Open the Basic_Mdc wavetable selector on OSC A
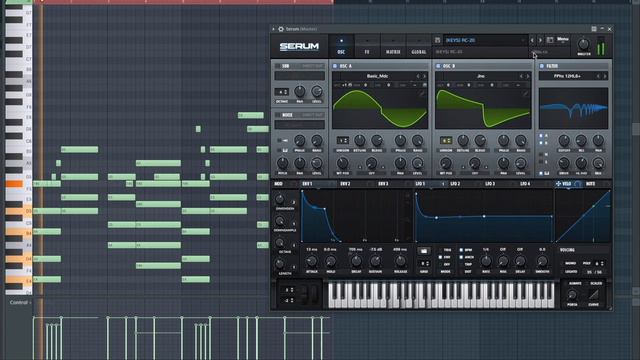Viewport: 640px width, 360px height. click(x=377, y=76)
